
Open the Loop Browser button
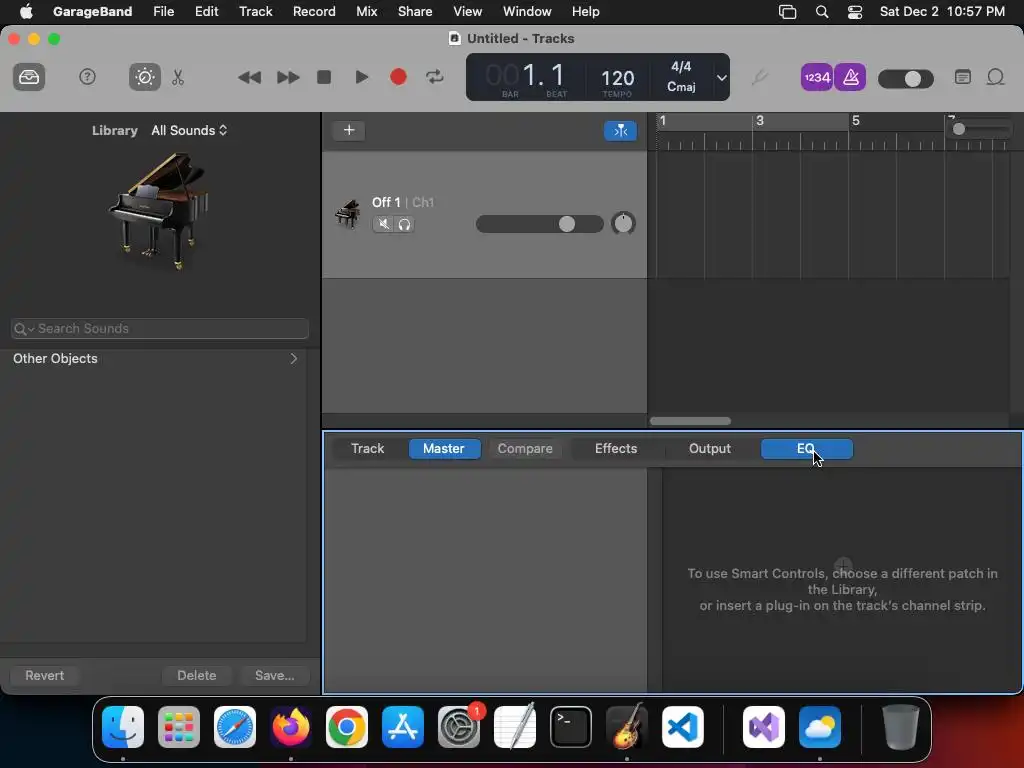[995, 77]
